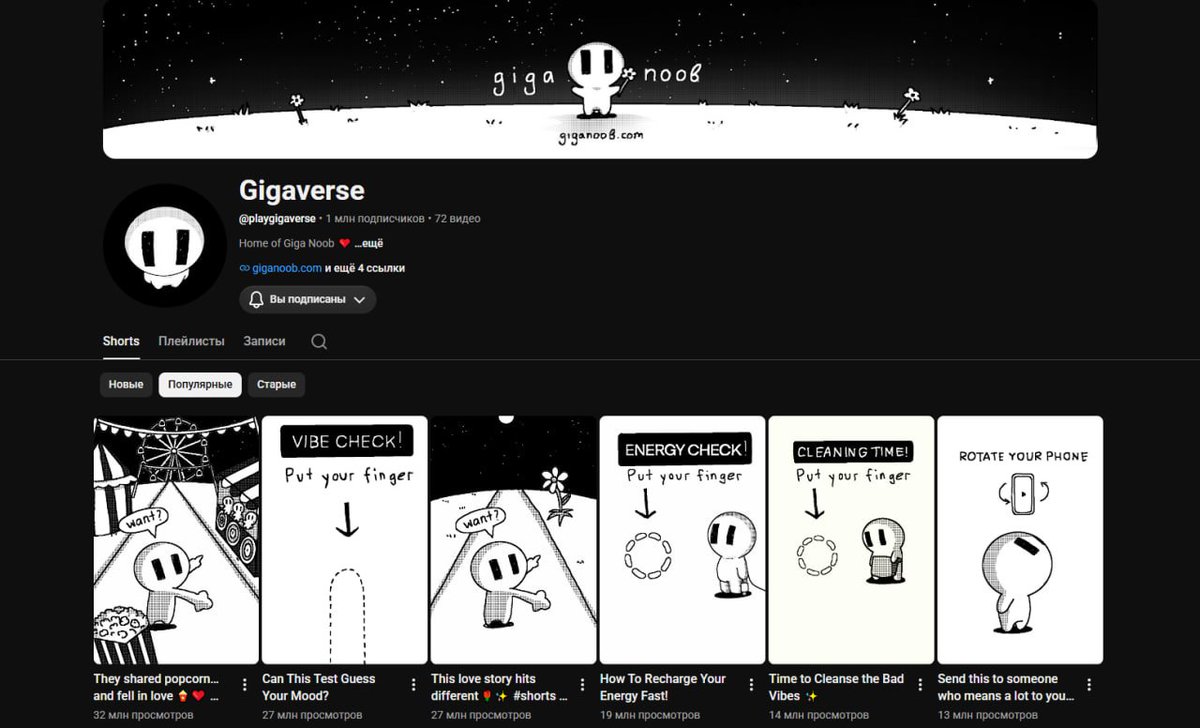
Task: Open 'Can This Test Guess Your Mood?' title
Action: [x=319, y=687]
